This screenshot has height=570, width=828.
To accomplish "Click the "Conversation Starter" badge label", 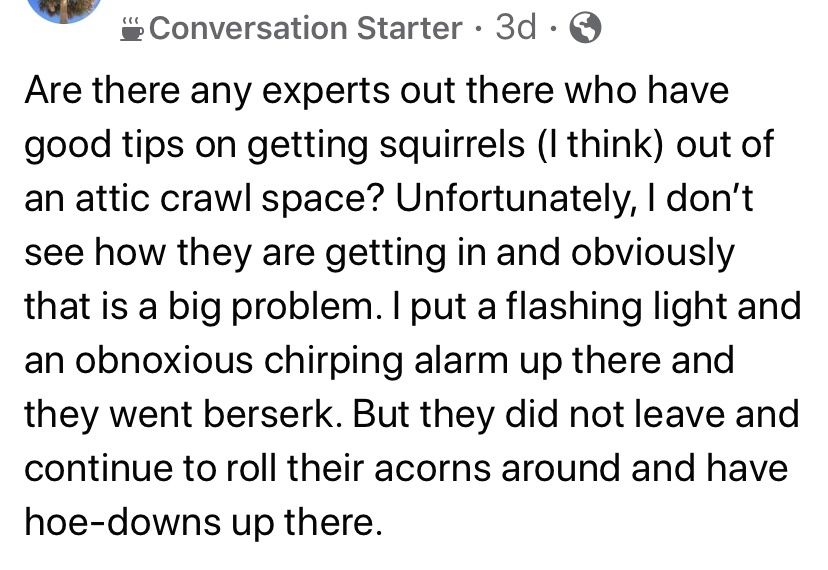I will (304, 28).
